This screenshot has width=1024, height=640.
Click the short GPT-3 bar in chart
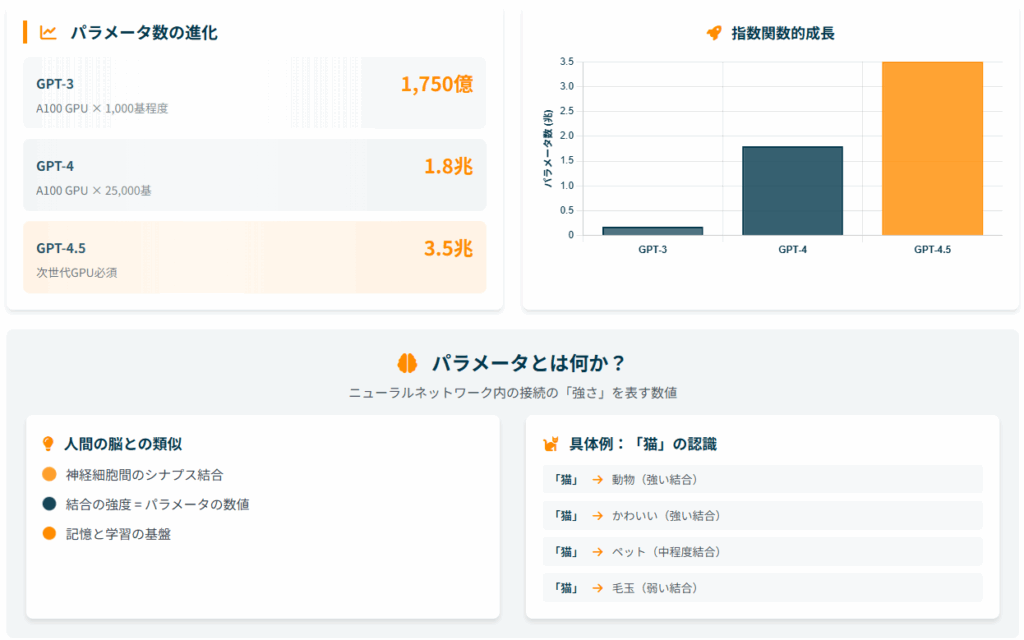point(652,231)
